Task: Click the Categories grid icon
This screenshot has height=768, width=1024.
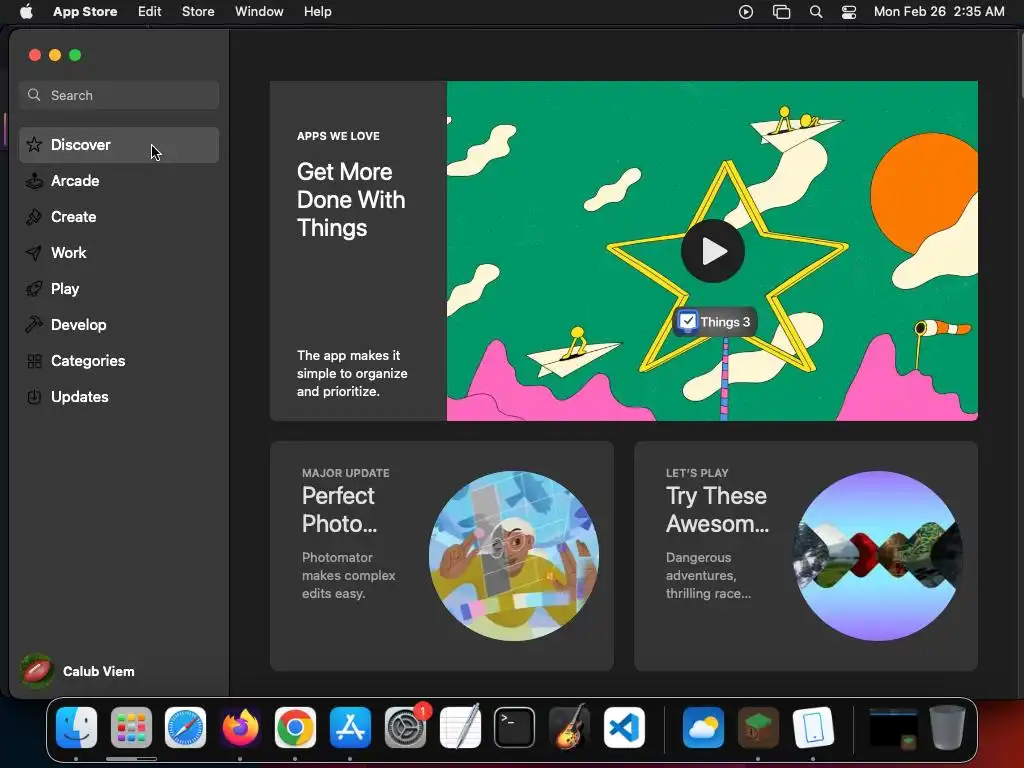Action: tap(34, 360)
